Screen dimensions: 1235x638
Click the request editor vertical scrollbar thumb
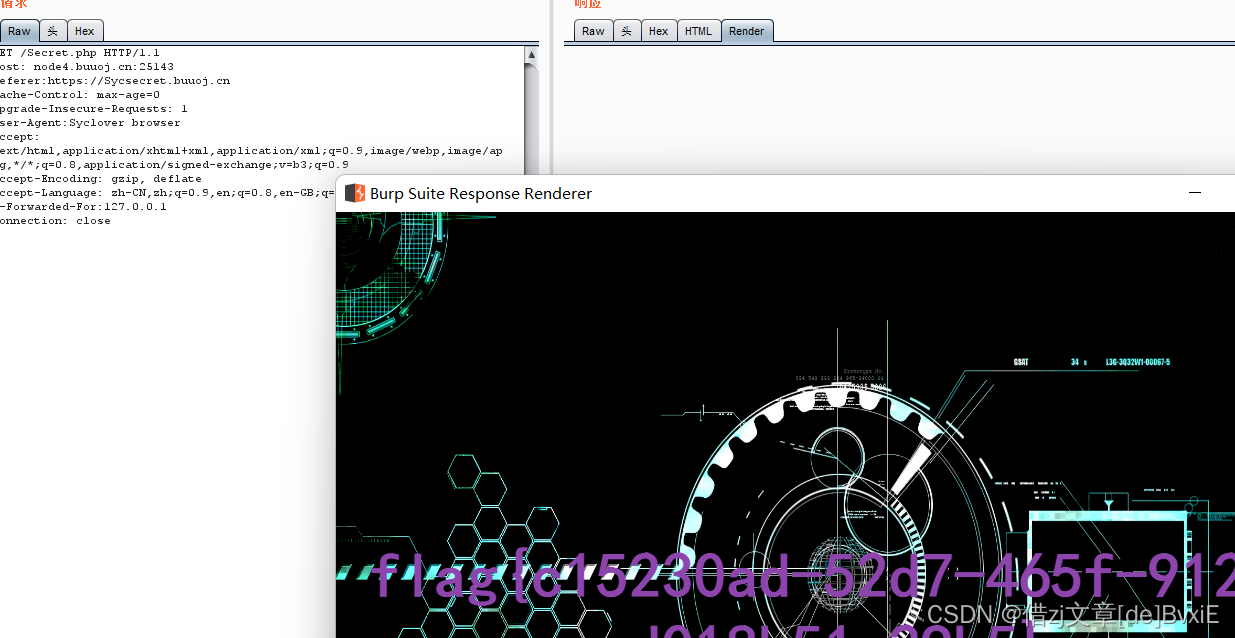(531, 120)
